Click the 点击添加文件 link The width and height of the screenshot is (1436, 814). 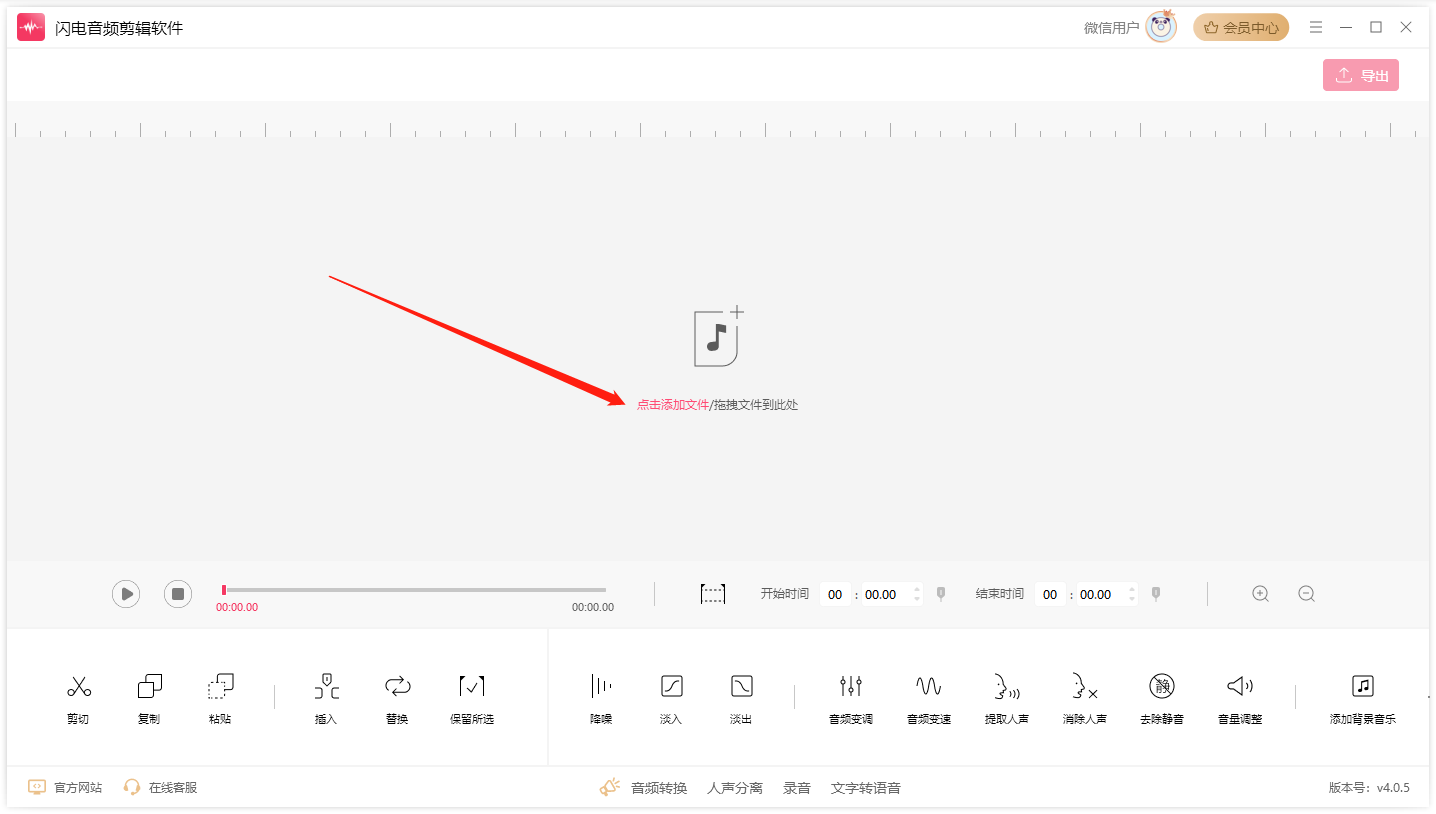[673, 405]
